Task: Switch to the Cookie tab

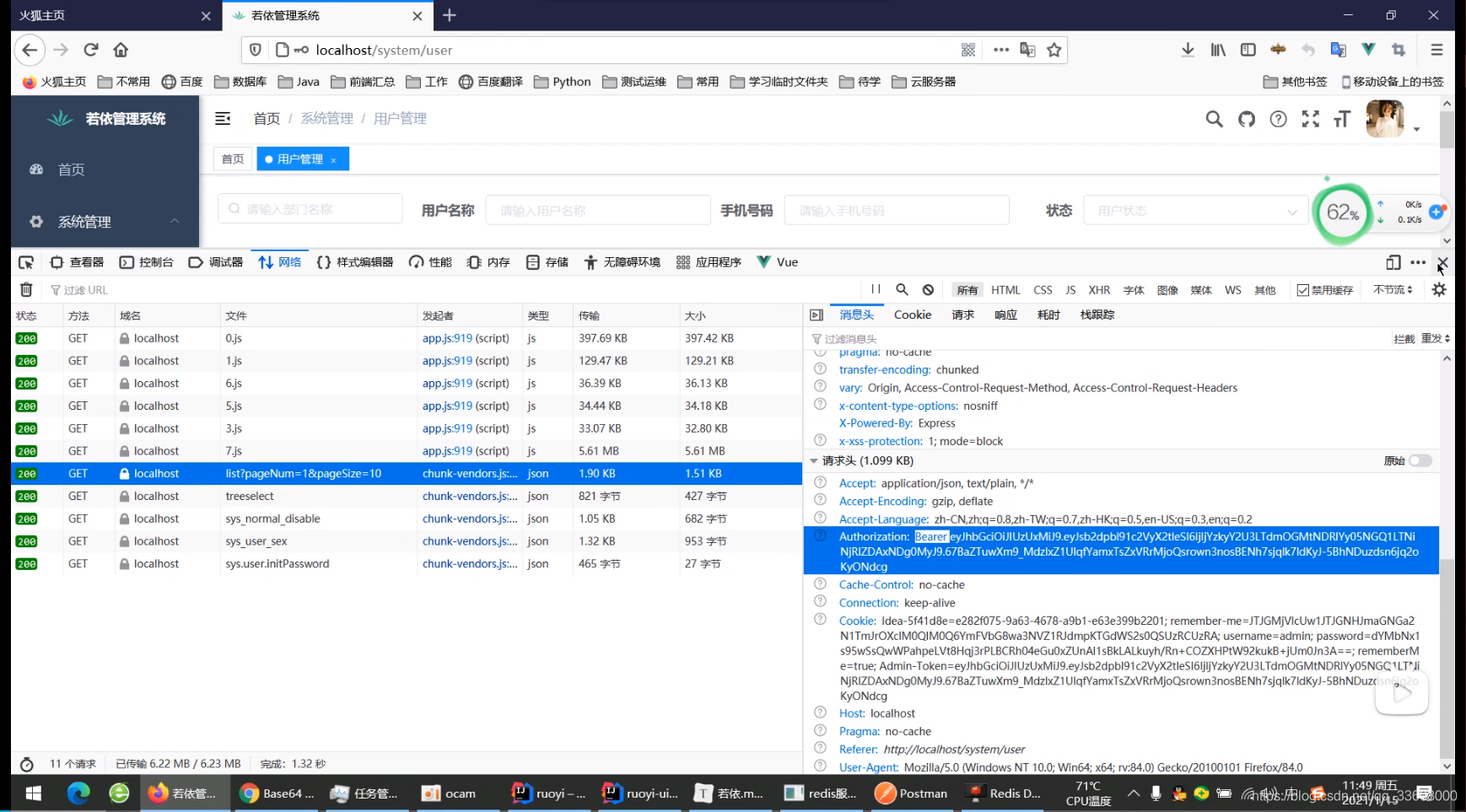Action: (913, 315)
